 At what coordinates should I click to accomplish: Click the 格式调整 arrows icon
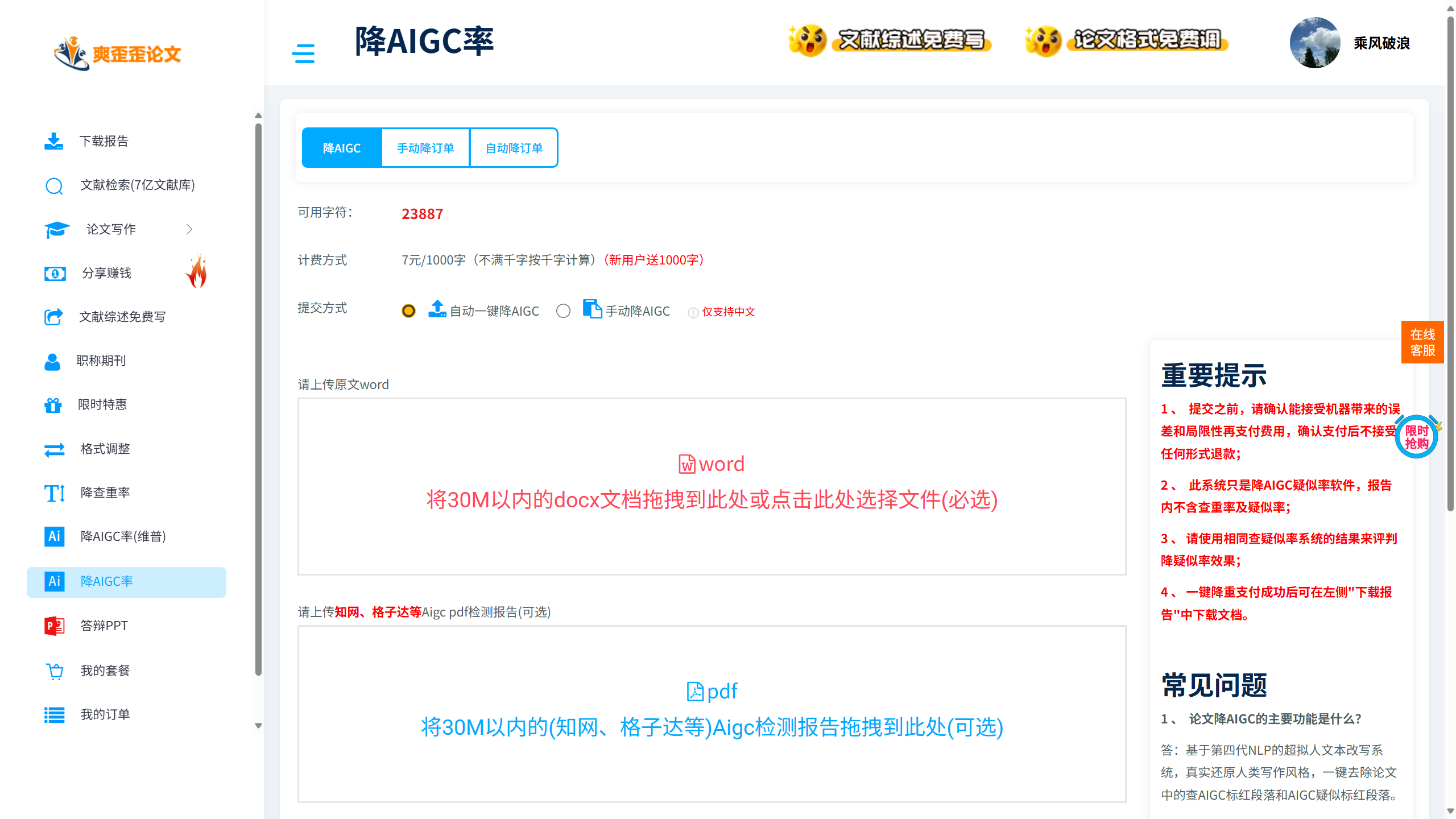(55, 449)
